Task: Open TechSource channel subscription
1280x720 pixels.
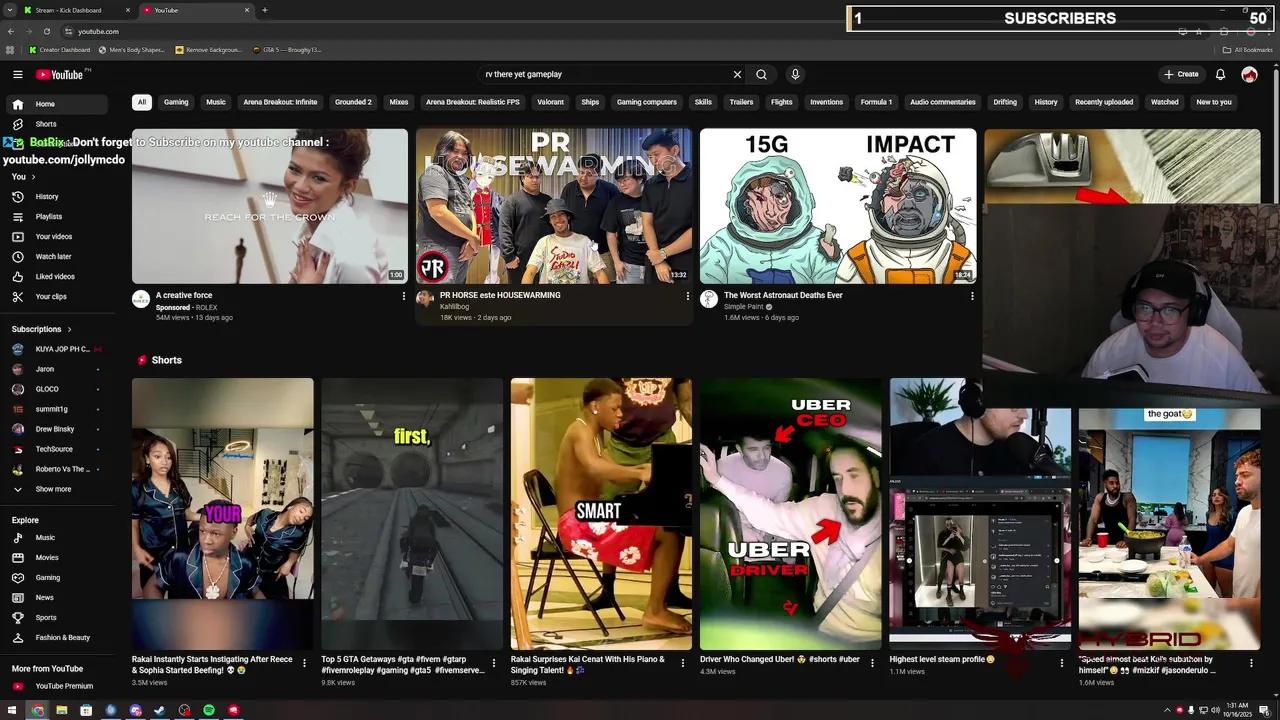Action: tap(56, 449)
